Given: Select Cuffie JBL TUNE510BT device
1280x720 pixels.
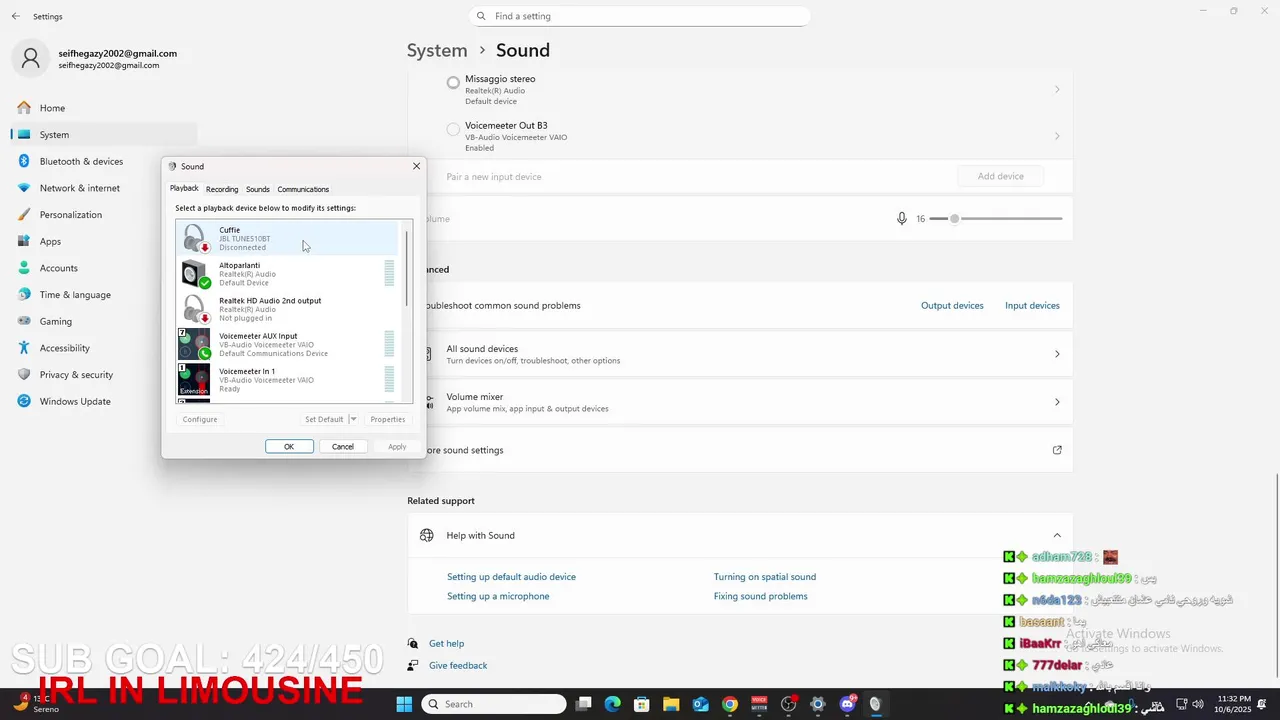Looking at the screenshot, I should coord(288,238).
